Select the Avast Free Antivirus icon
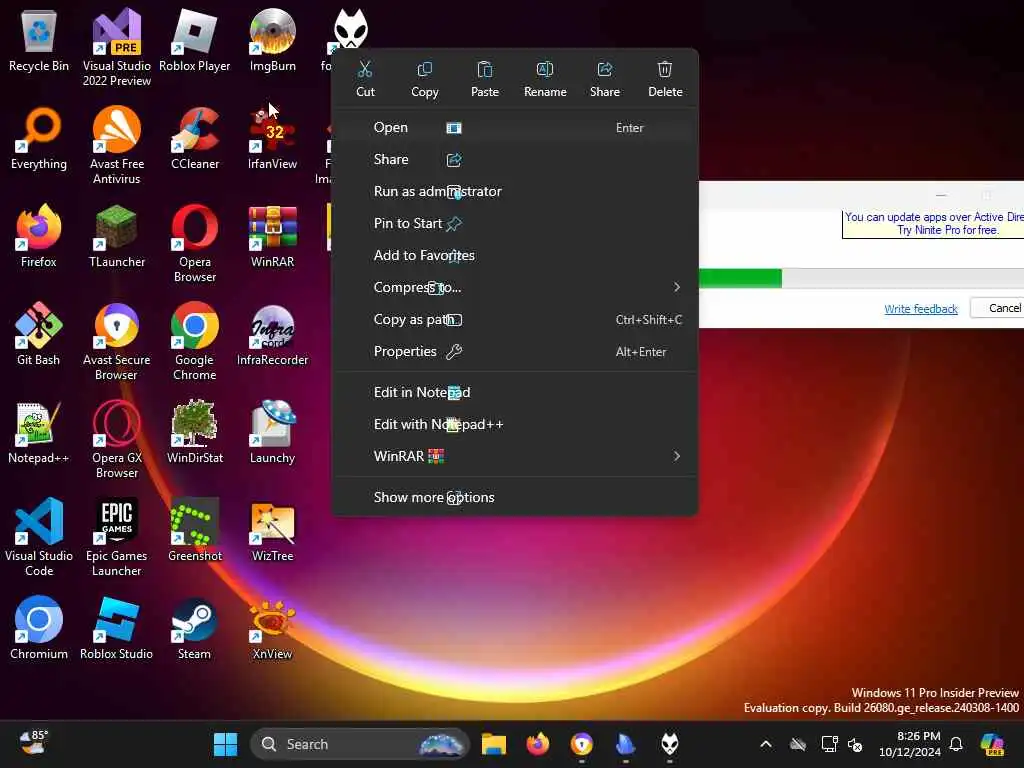Screen dimensions: 1024x768 click(116, 145)
